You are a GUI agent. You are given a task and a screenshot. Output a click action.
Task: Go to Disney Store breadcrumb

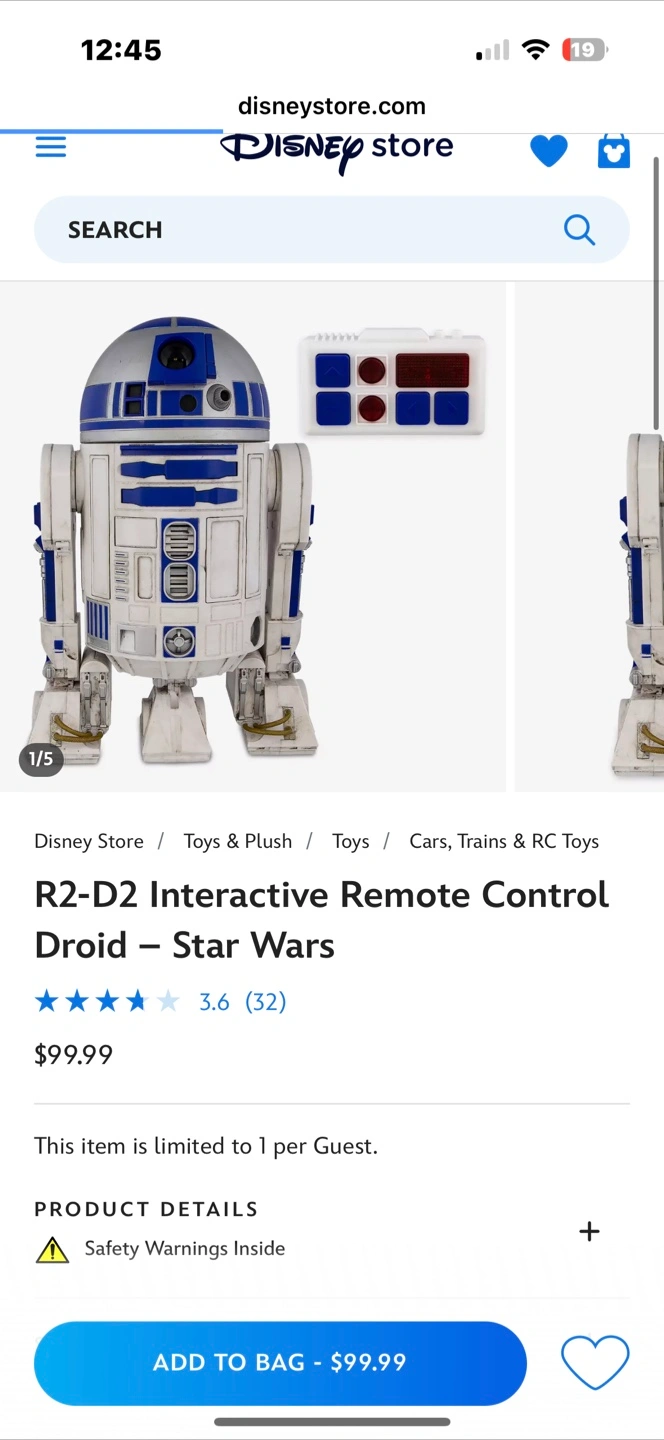(89, 841)
